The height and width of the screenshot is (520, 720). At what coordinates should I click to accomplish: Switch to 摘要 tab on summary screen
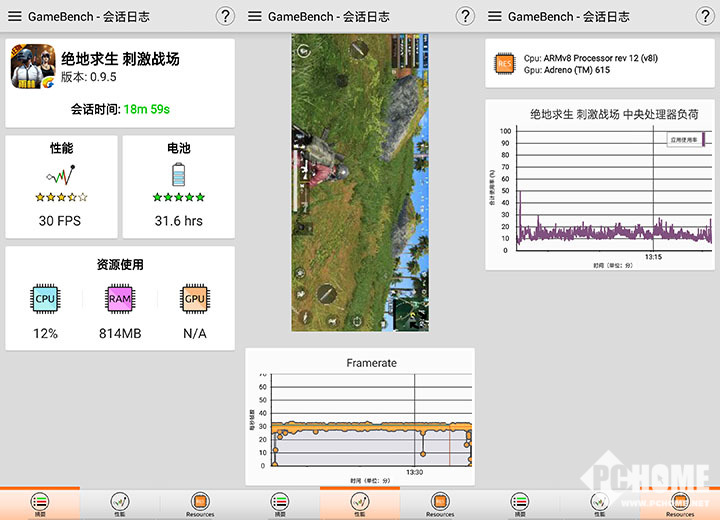(40, 504)
